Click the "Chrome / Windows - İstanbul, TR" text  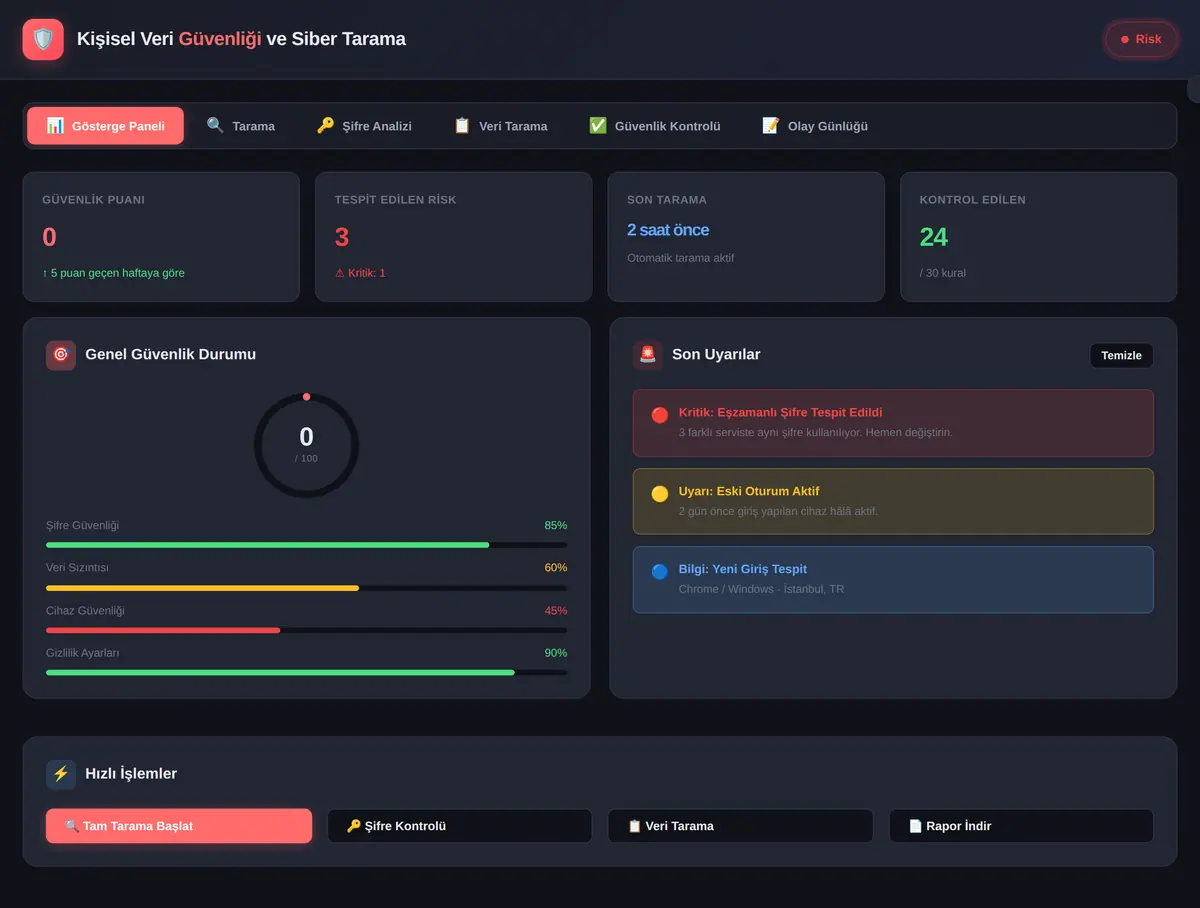tap(761, 589)
